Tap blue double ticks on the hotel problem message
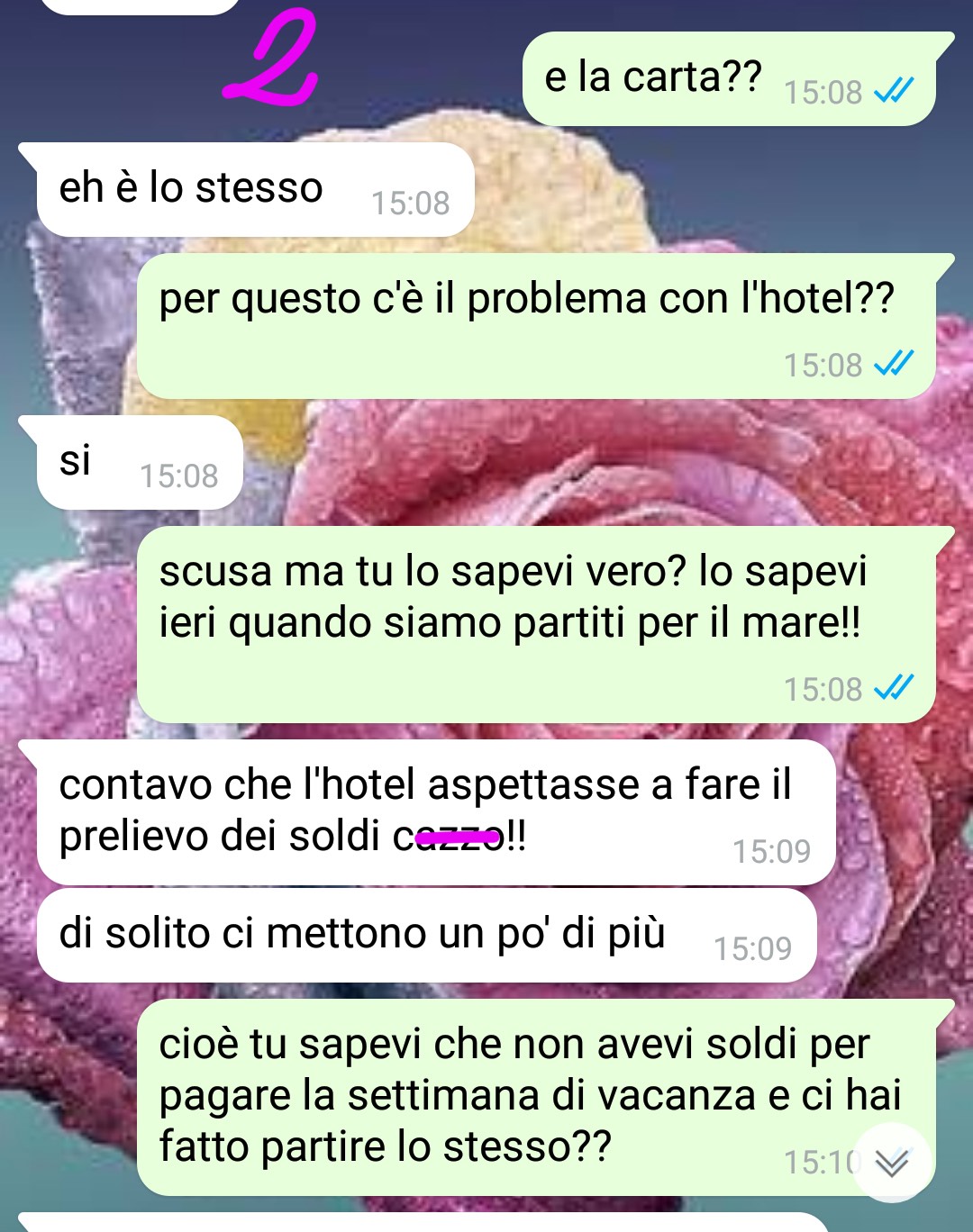 (895, 363)
